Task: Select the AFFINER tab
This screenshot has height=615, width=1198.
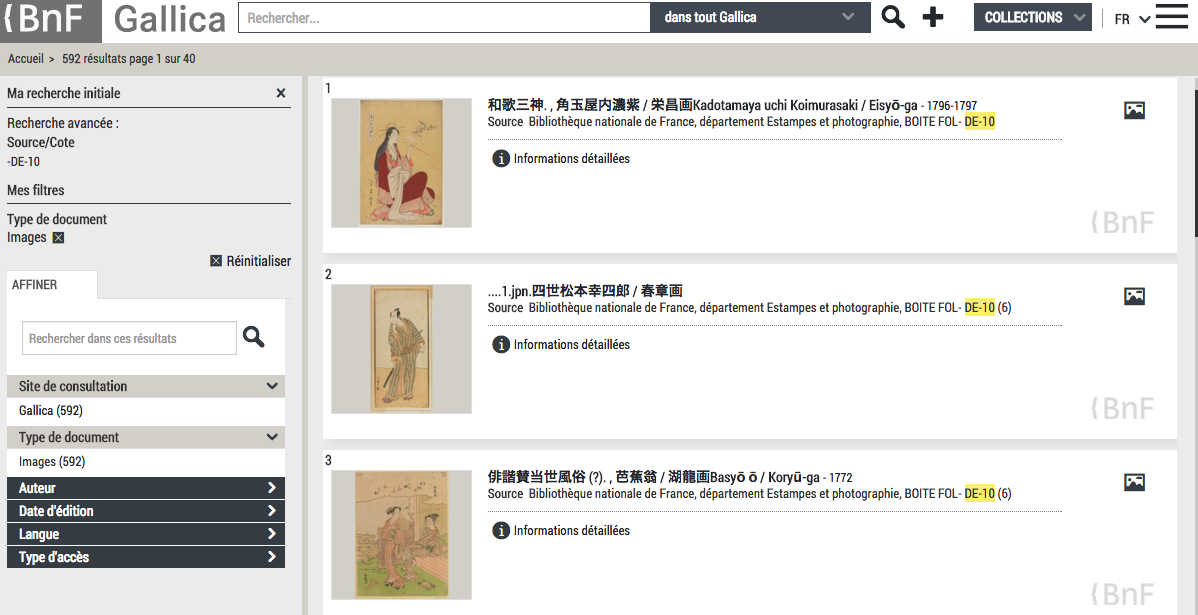Action: pyautogui.click(x=52, y=285)
